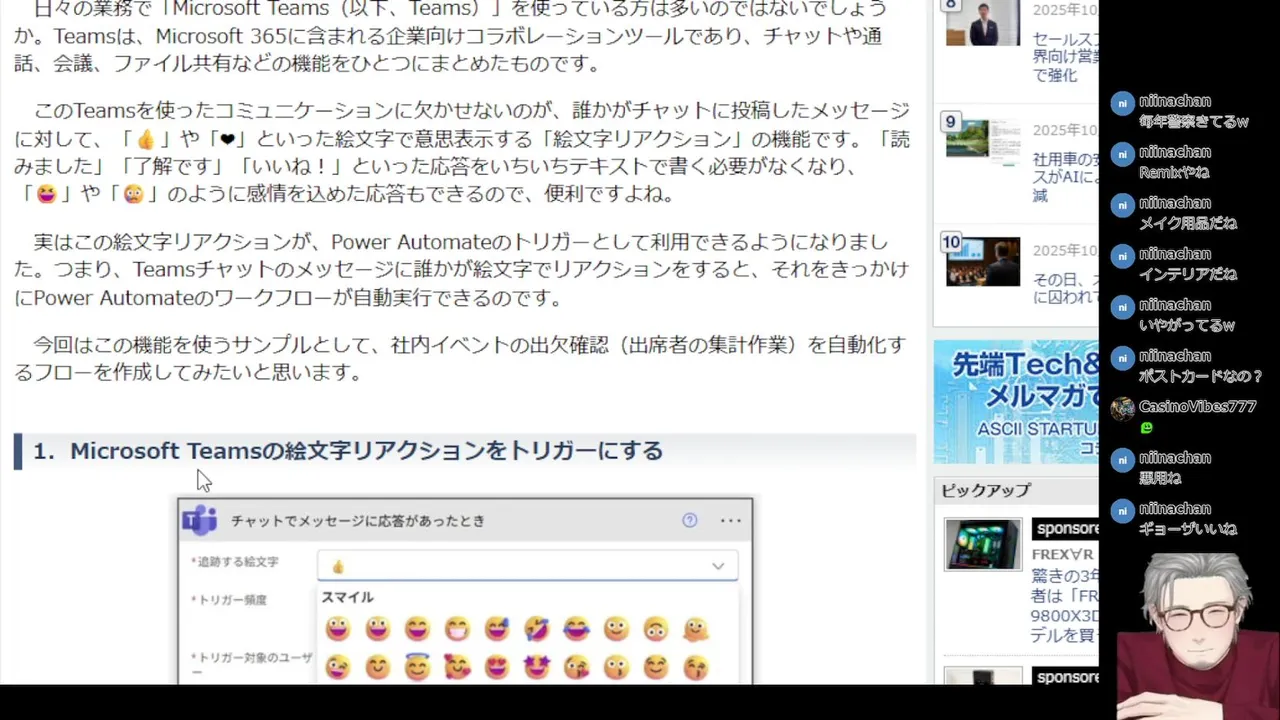1280x720 pixels.
Task: Click CasinoVibes777's chat avatar
Action: click(1123, 408)
